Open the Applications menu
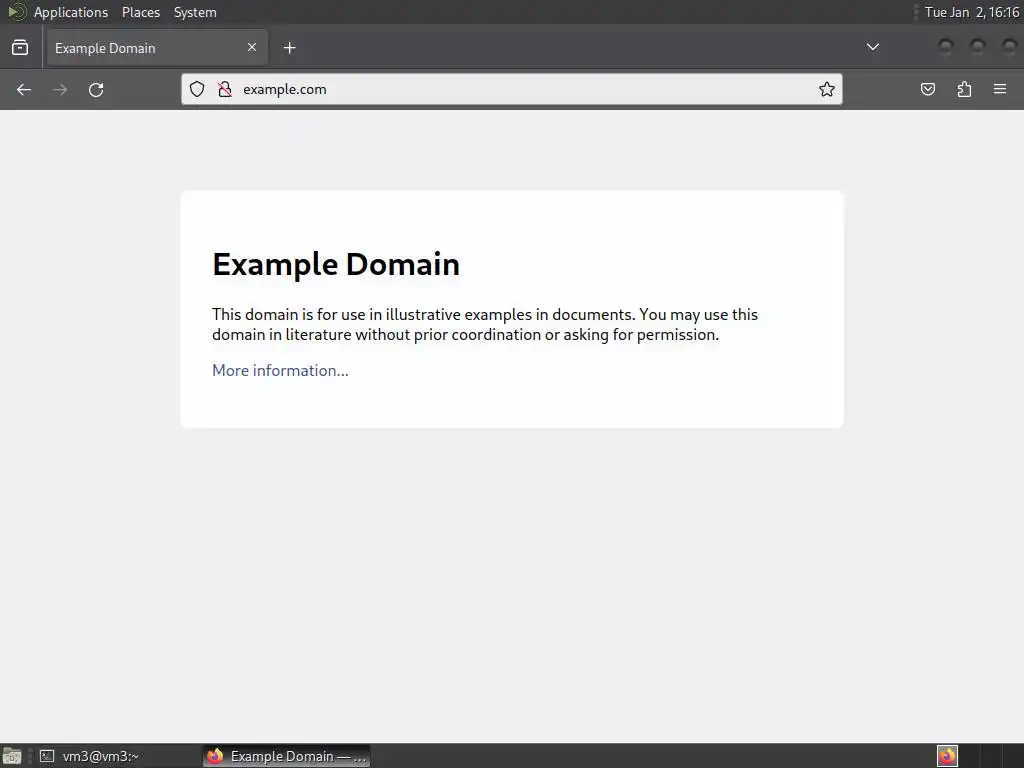The width and height of the screenshot is (1024, 768). point(71,12)
